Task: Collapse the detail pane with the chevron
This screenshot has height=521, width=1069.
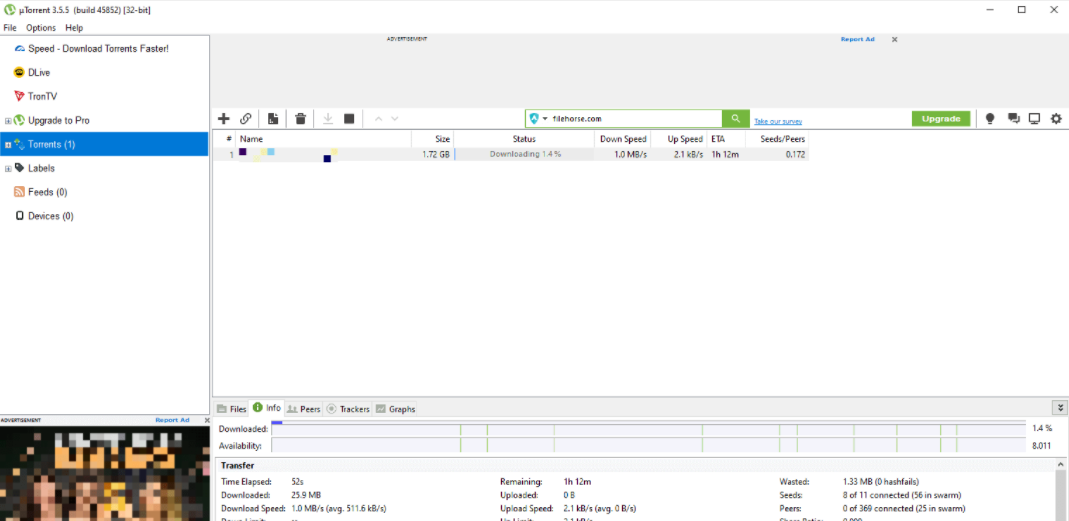Action: coord(1060,408)
